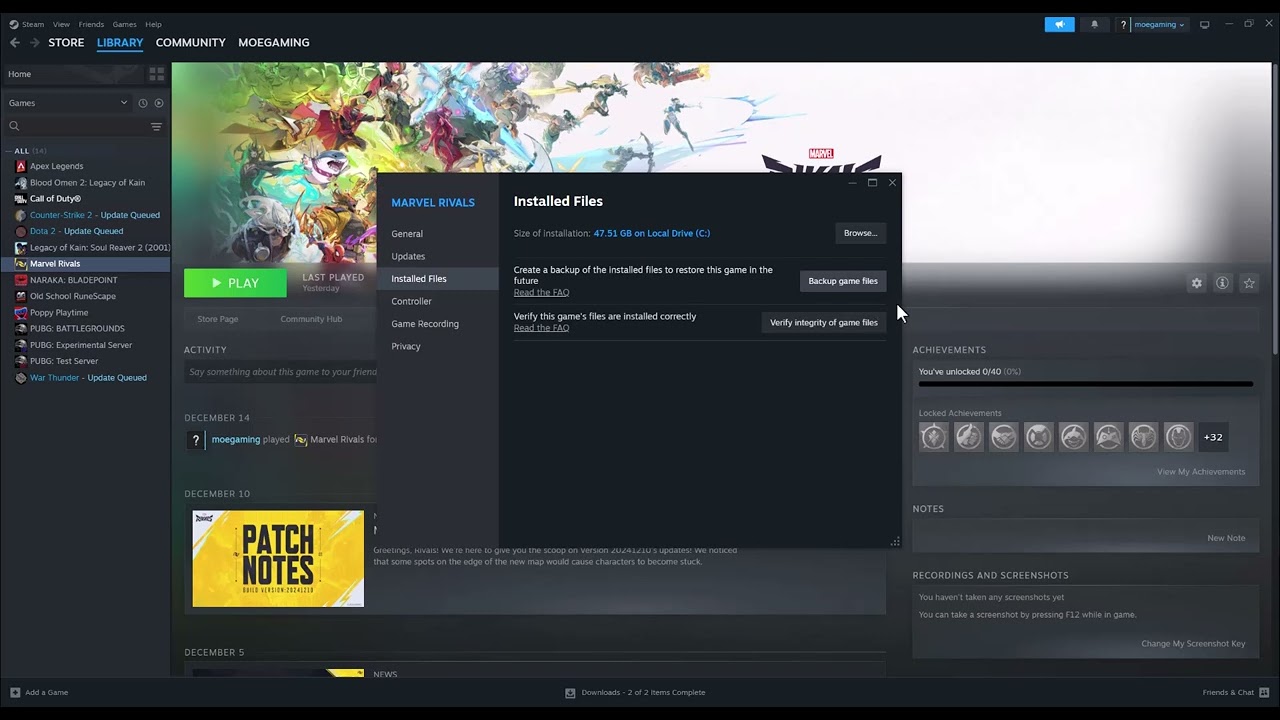Add Marvel Rivals to favorites star
Image resolution: width=1280 pixels, height=720 pixels.
pos(1249,283)
